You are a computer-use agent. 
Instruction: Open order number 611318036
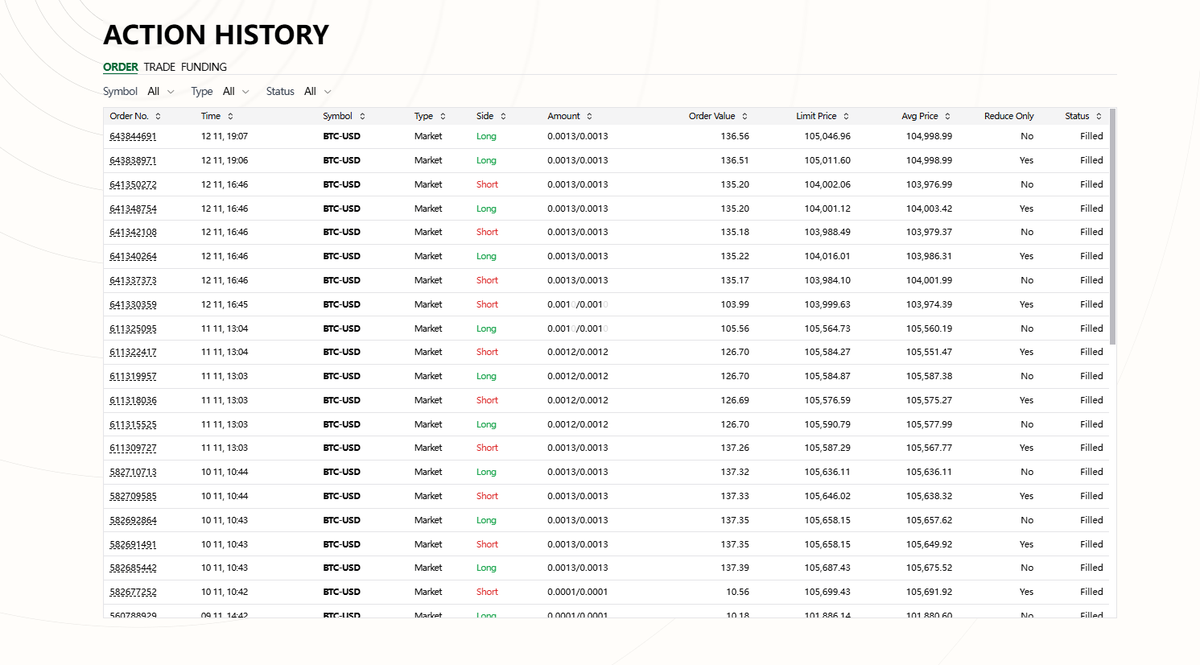(133, 400)
